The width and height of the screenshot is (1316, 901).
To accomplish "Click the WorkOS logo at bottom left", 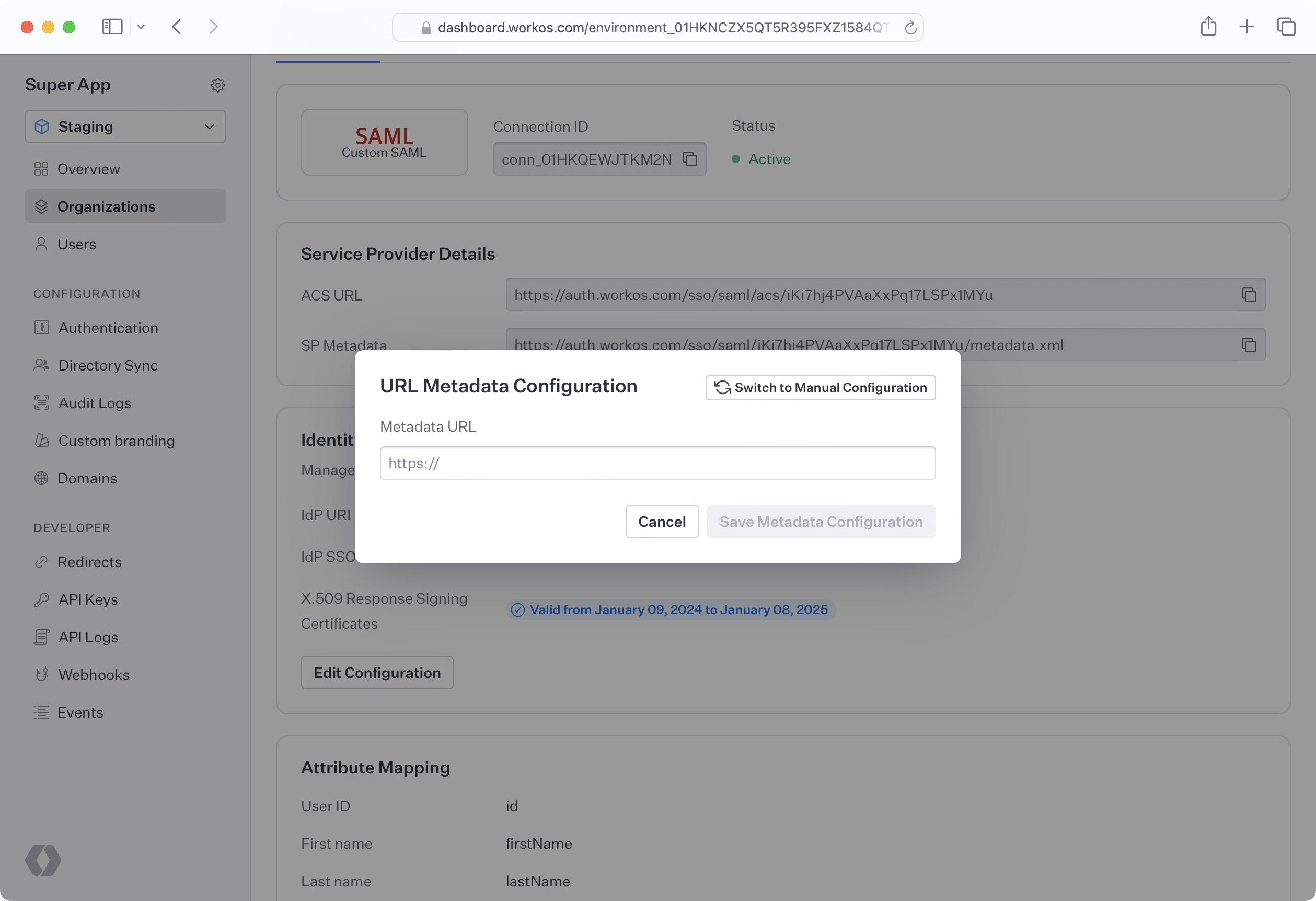I will coord(43,860).
